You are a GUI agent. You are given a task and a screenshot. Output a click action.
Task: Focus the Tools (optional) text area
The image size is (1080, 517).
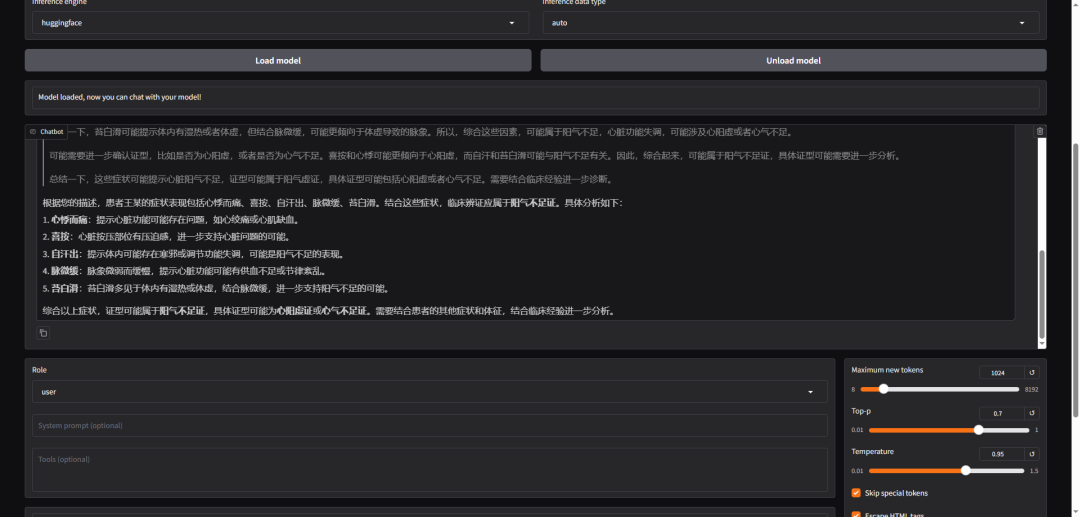430,469
